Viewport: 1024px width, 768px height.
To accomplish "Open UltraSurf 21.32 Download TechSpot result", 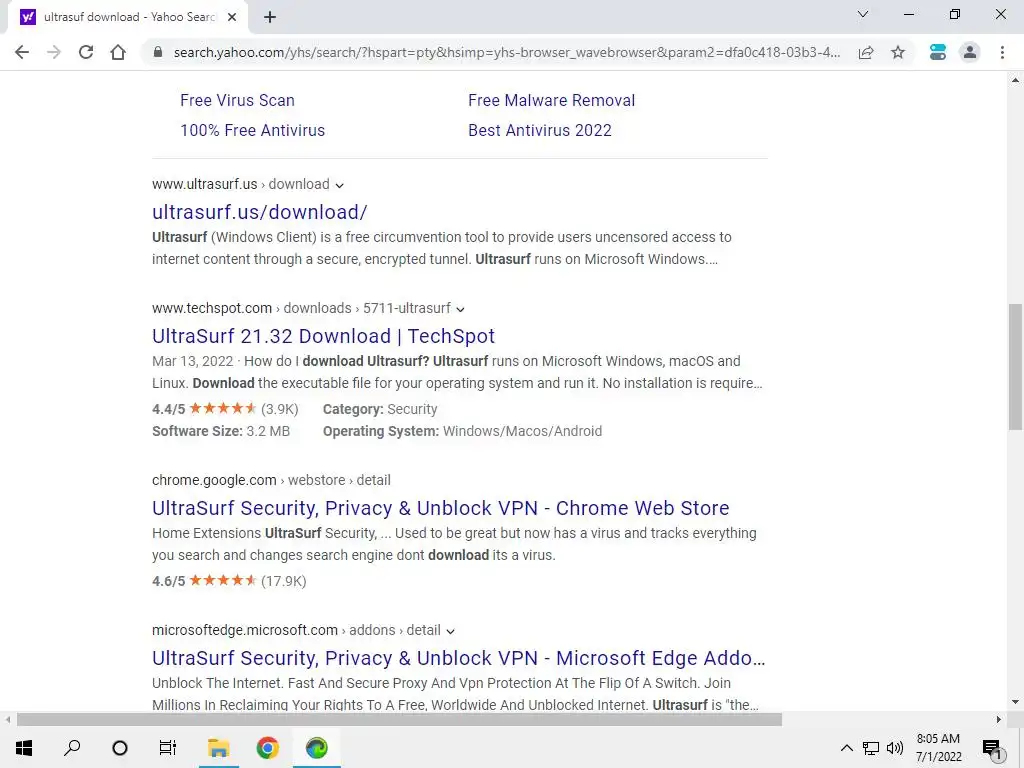I will (x=323, y=336).
